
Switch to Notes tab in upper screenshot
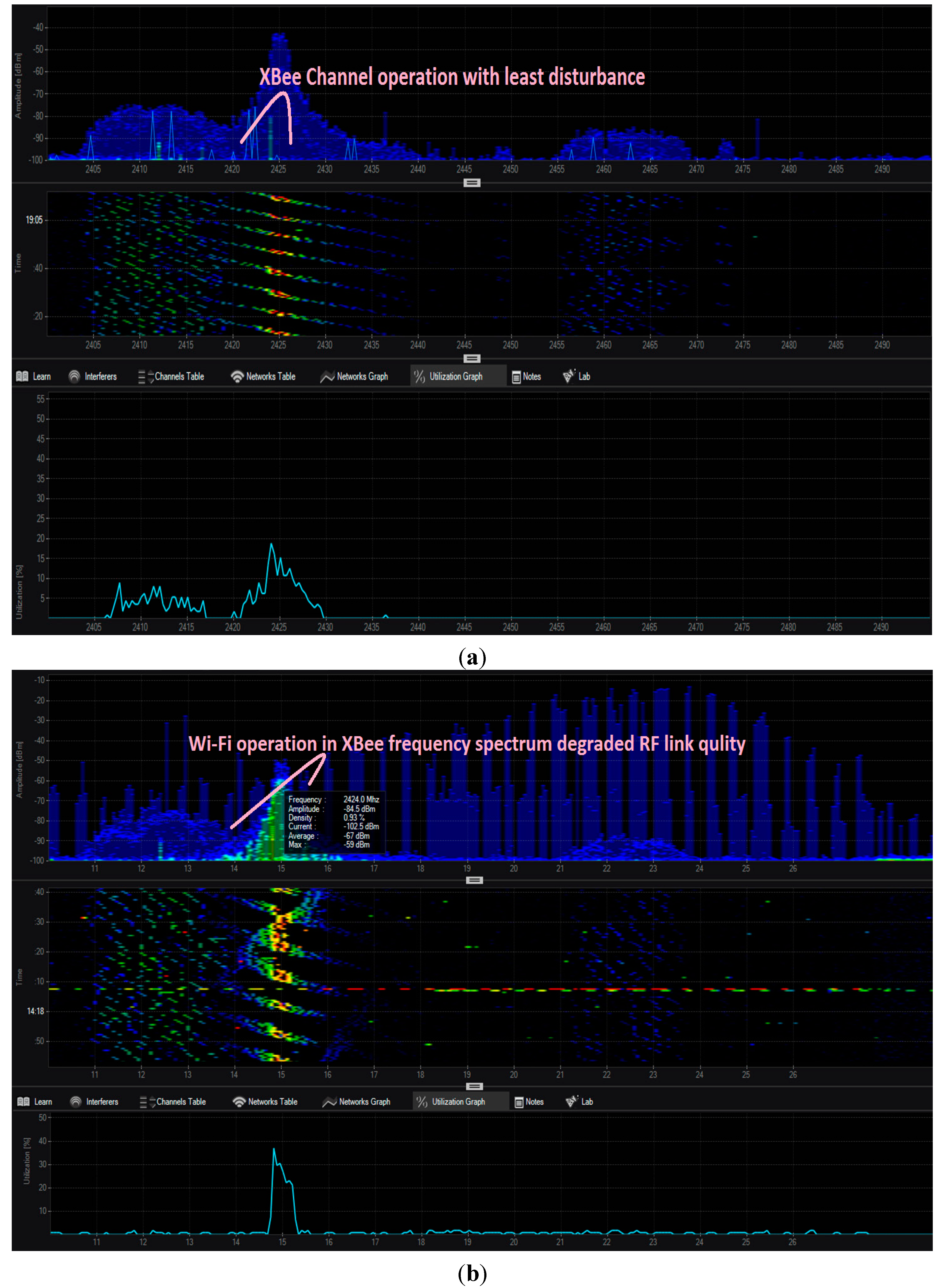[x=532, y=376]
